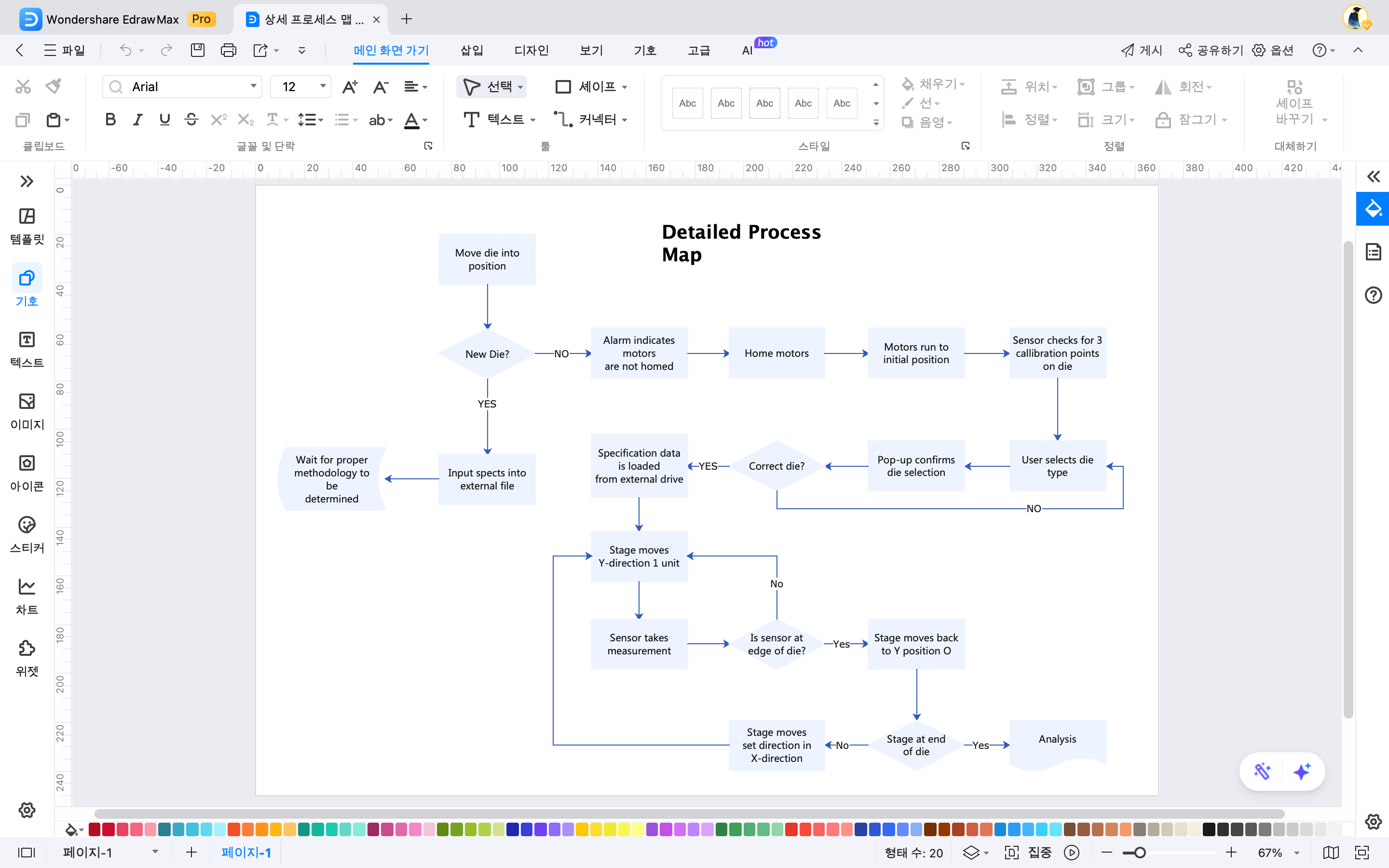Switch to the 디자인 ribbon tab
Screen dimensions: 1389x868
click(x=531, y=51)
